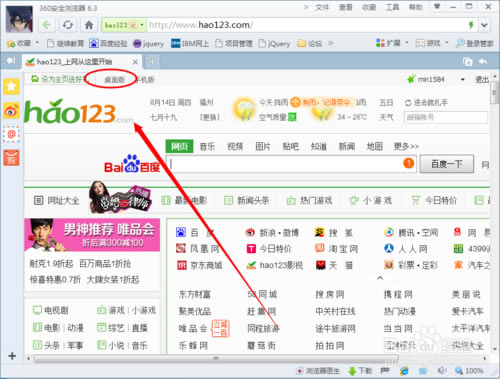Click the horizontal scrollbar at page bottom
The height and width of the screenshot is (379, 500).
(216, 359)
